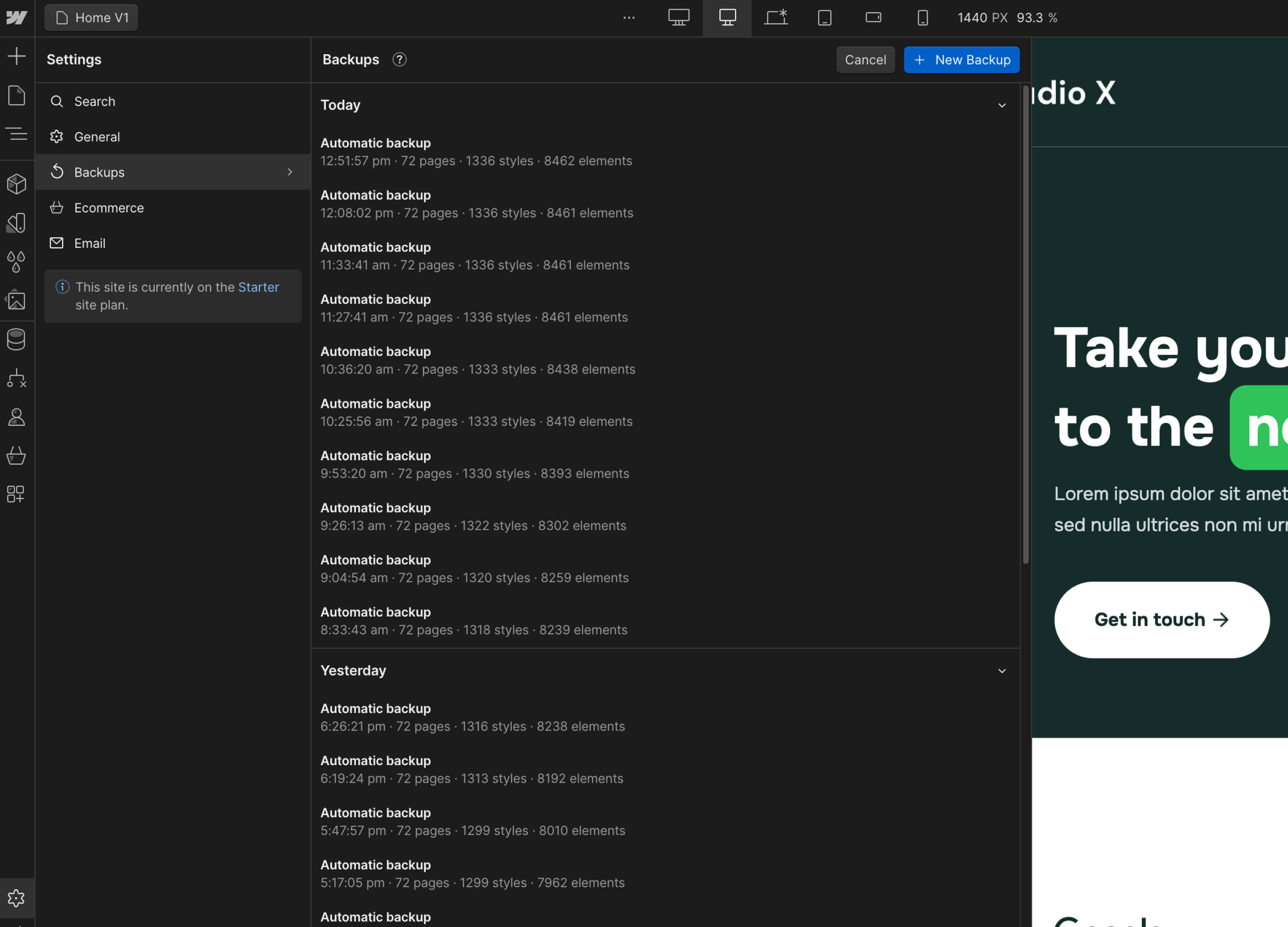The width and height of the screenshot is (1288, 927).
Task: Switch to General settings
Action: (97, 136)
